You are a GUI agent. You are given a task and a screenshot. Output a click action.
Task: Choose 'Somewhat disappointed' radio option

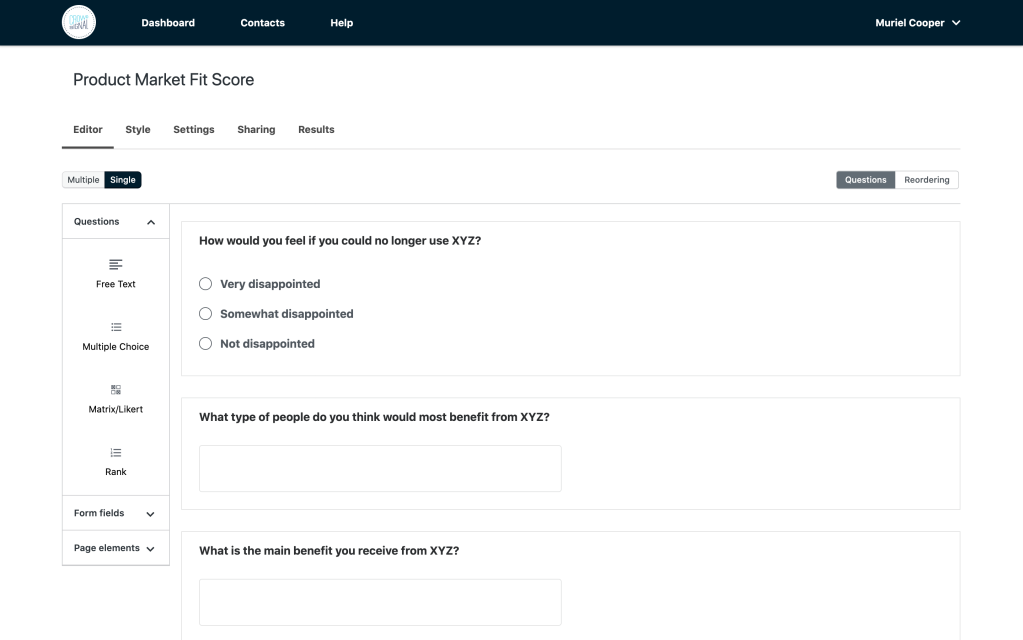206,314
